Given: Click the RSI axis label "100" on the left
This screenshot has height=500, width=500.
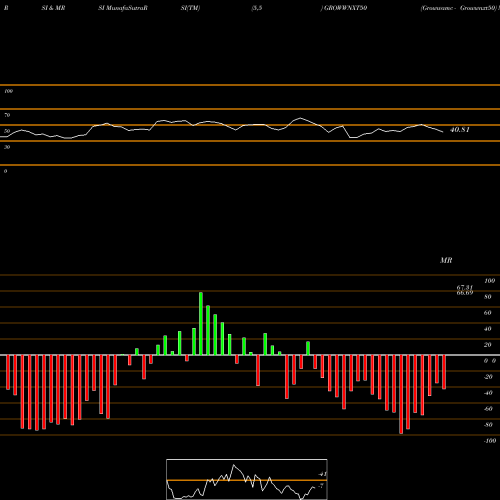Looking at the screenshot, I should click(x=8, y=91).
